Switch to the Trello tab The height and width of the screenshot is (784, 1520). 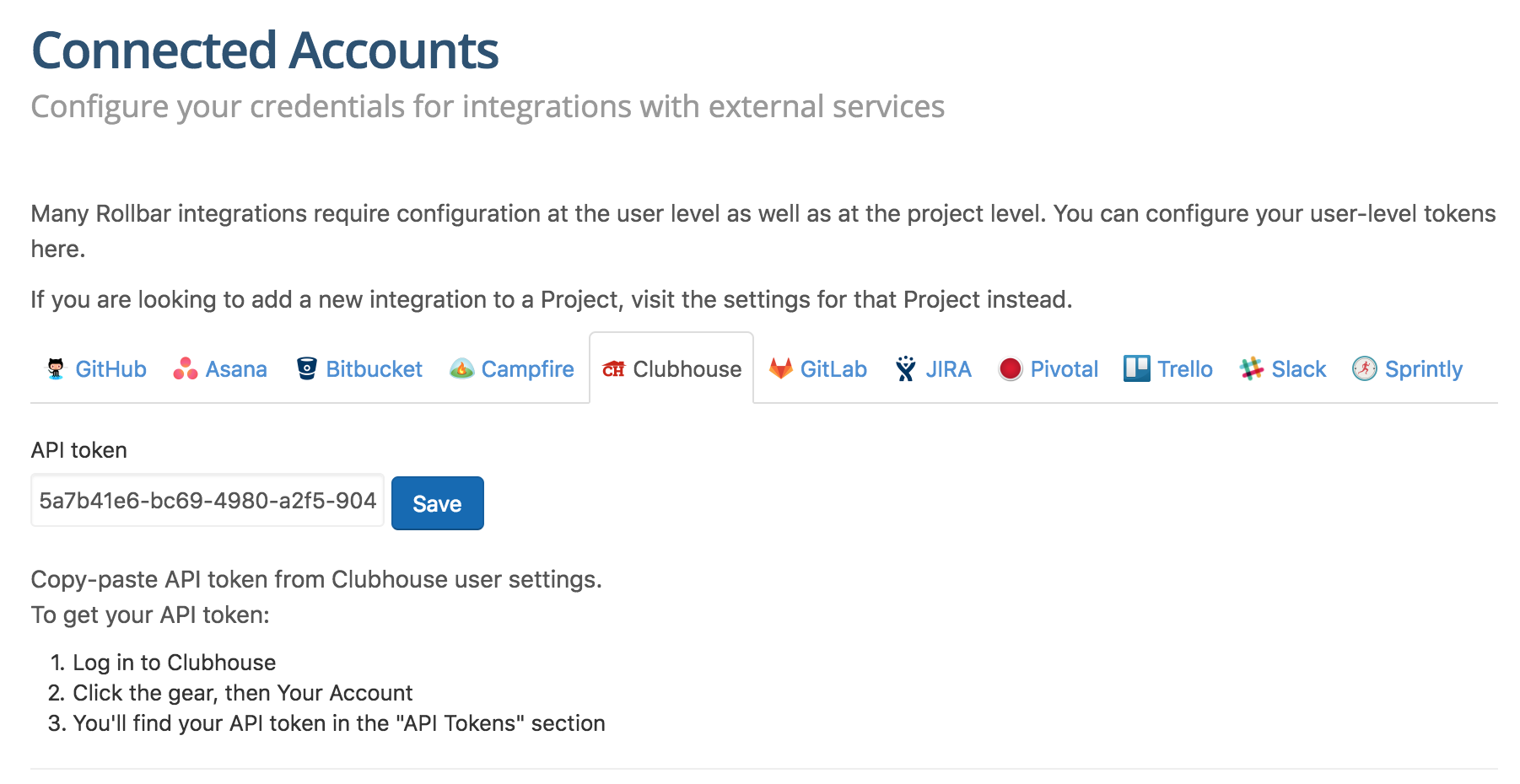(x=1168, y=369)
